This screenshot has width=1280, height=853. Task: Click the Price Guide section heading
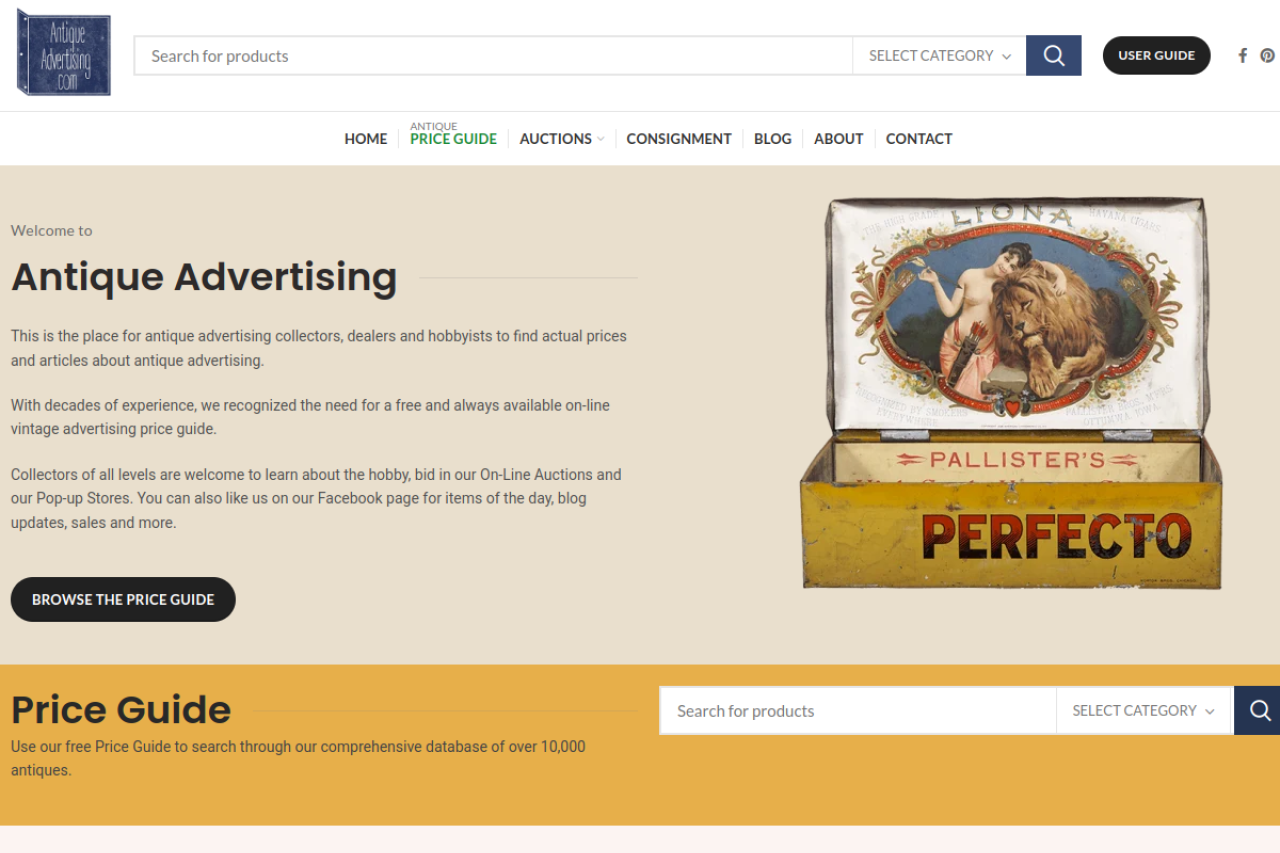click(121, 710)
